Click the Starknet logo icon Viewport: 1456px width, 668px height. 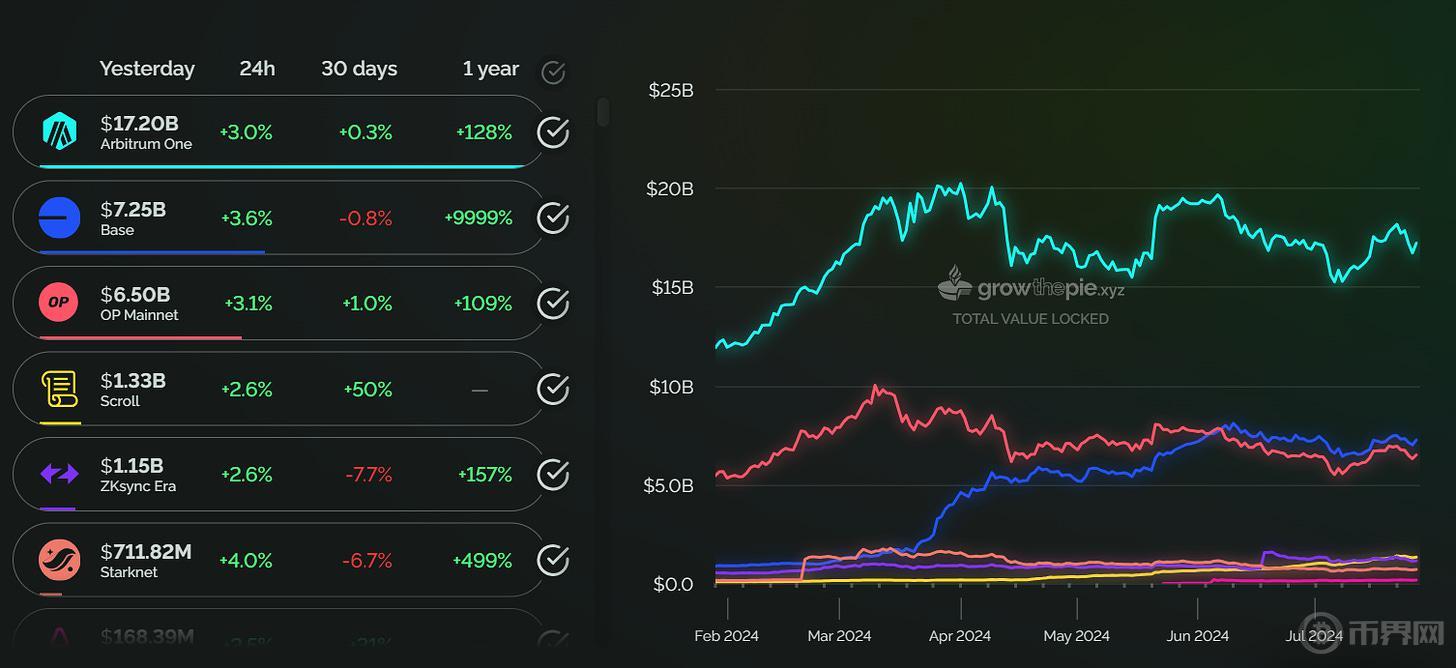[x=59, y=560]
